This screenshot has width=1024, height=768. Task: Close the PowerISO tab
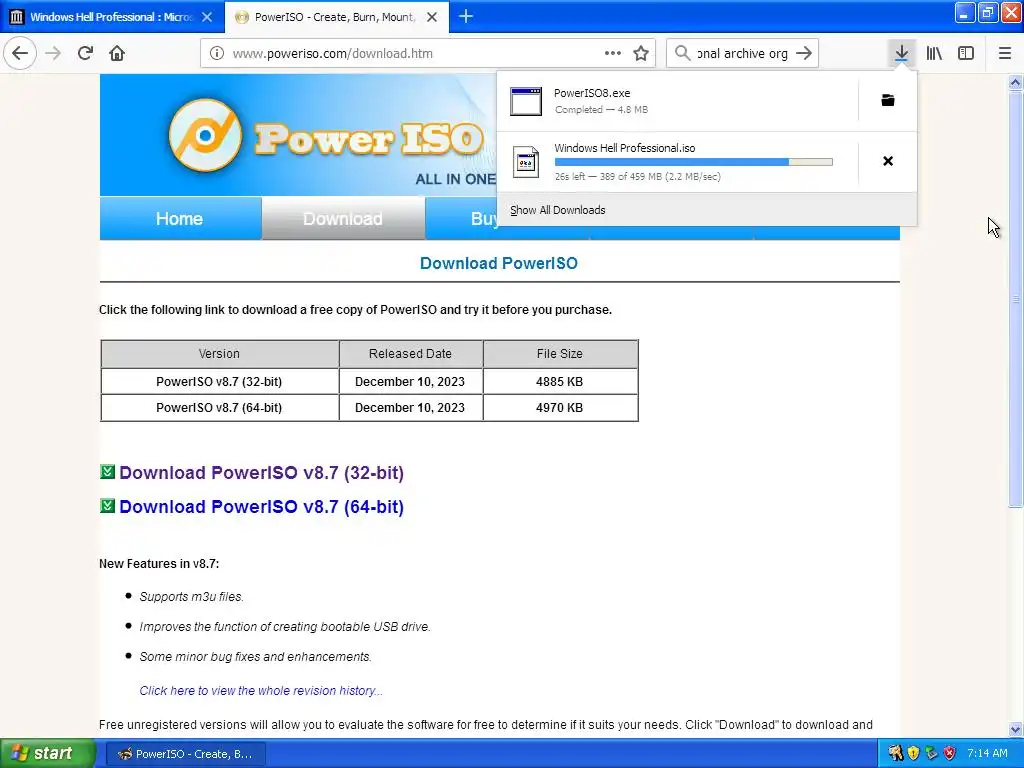click(432, 17)
